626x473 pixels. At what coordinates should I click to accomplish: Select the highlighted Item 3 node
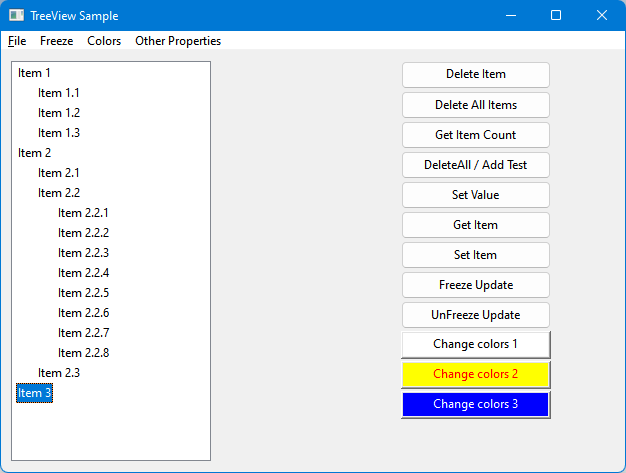tap(34, 393)
